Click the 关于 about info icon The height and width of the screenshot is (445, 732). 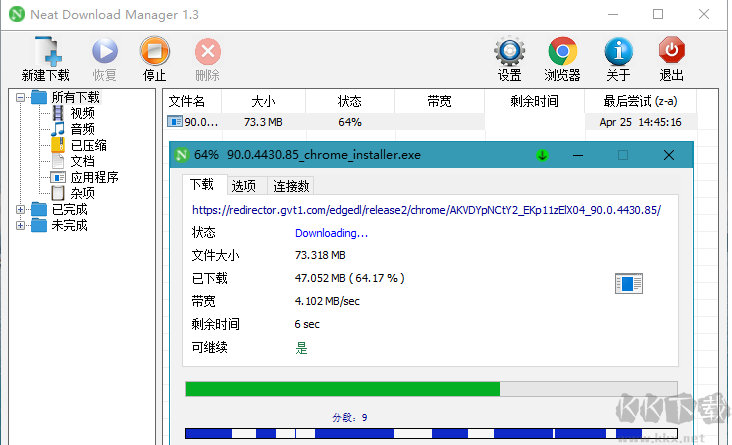point(619,51)
